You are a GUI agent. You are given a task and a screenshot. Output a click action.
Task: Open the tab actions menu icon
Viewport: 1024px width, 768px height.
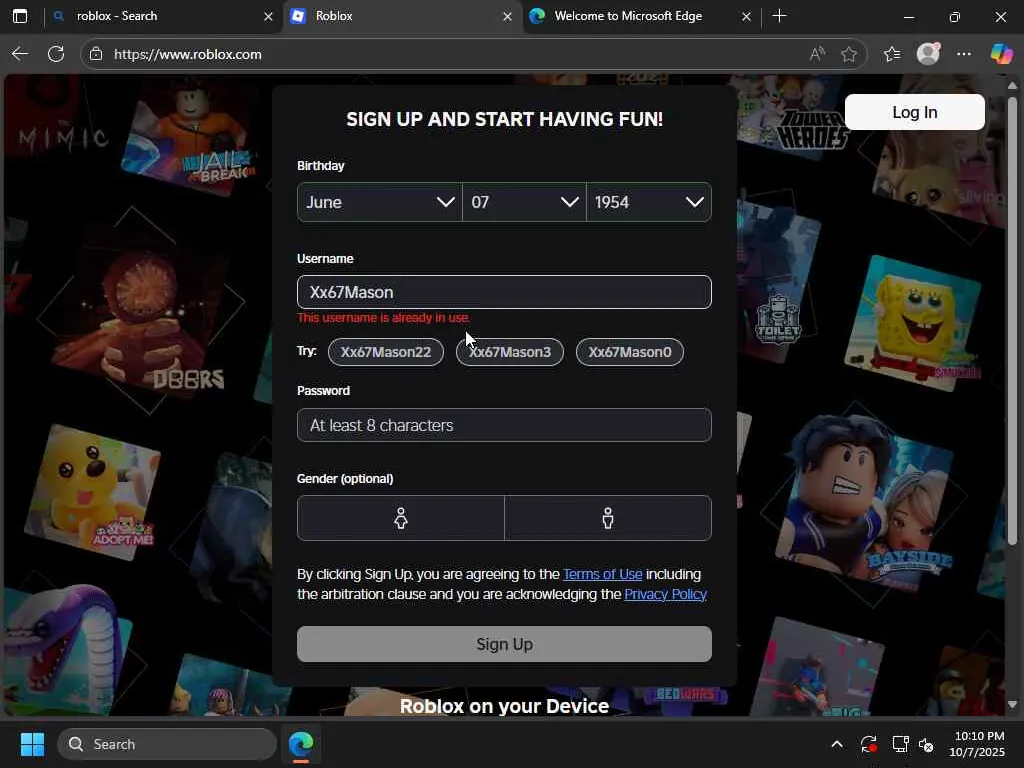coord(20,16)
